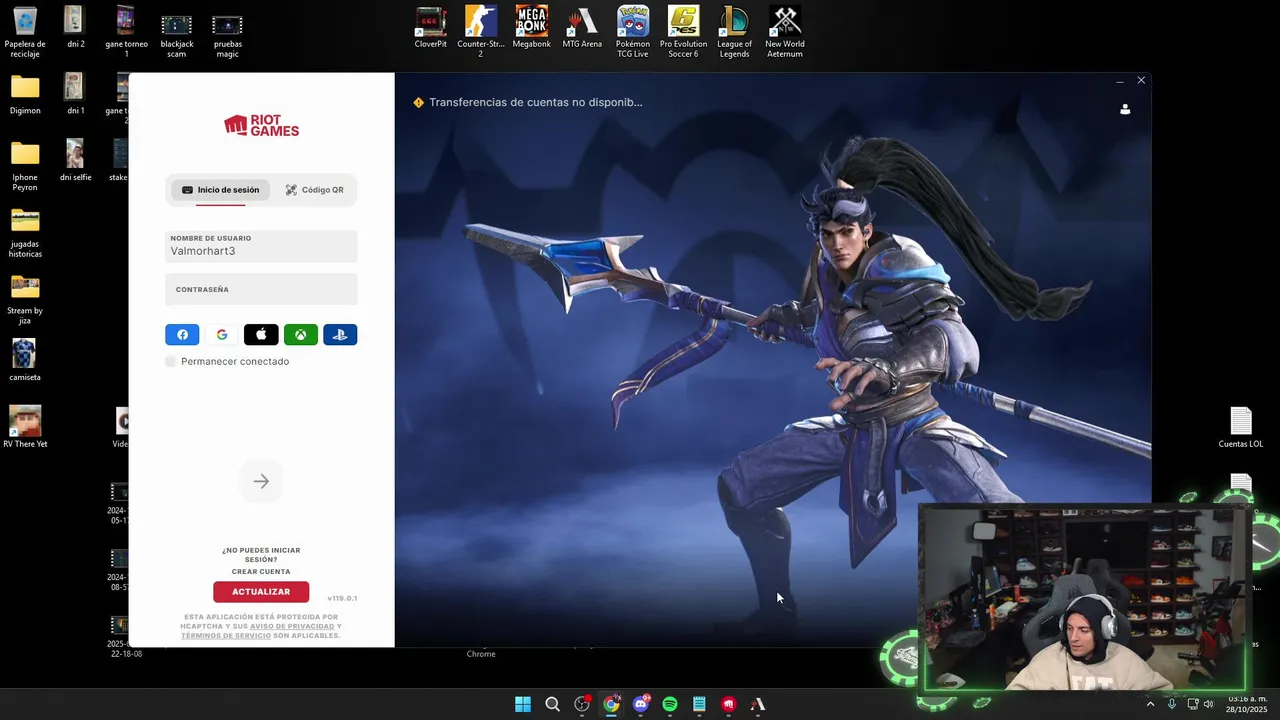
Task: Select RV There Yet desktop icon
Action: tap(25, 428)
